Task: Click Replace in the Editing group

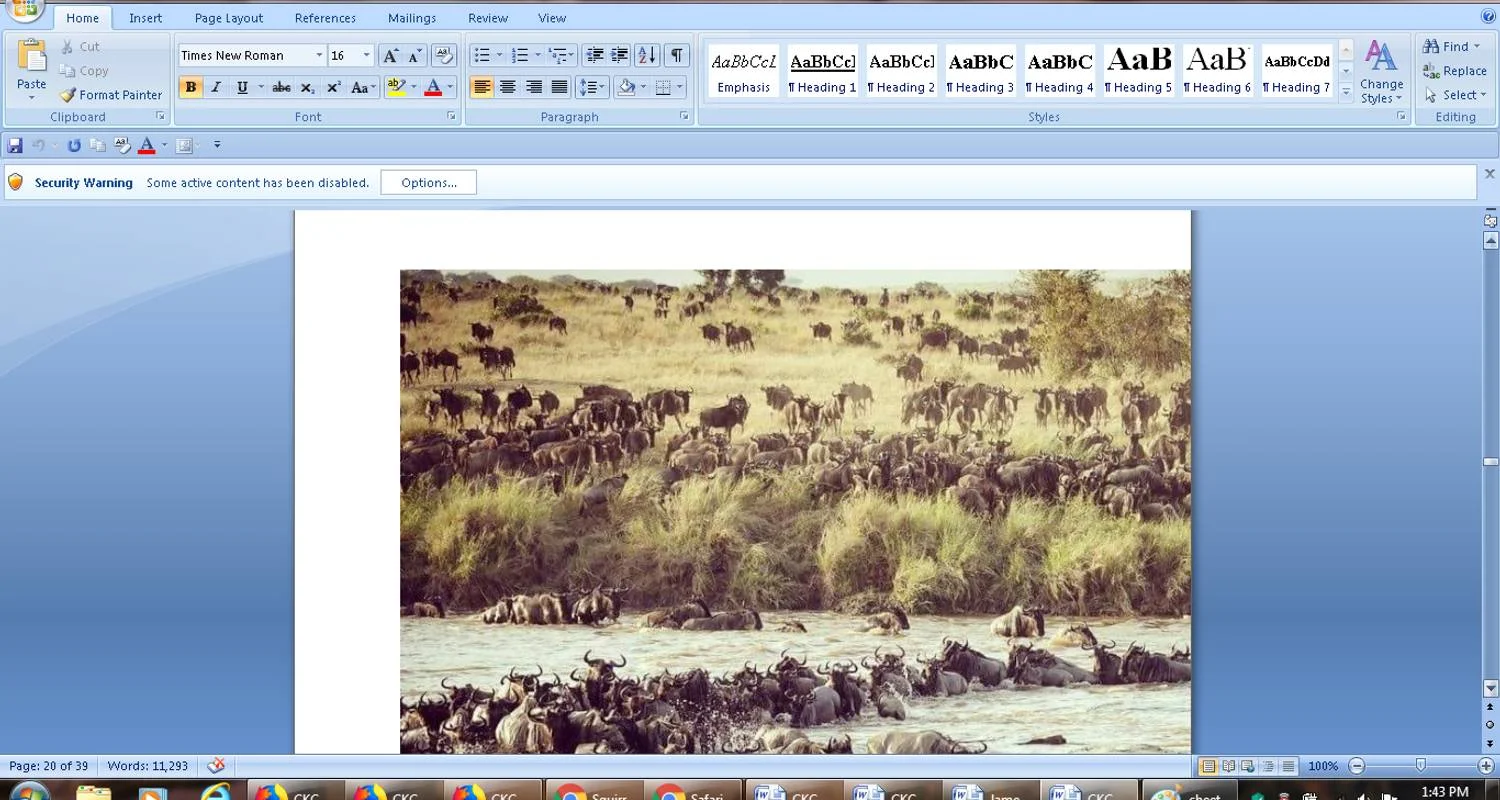Action: (1455, 71)
